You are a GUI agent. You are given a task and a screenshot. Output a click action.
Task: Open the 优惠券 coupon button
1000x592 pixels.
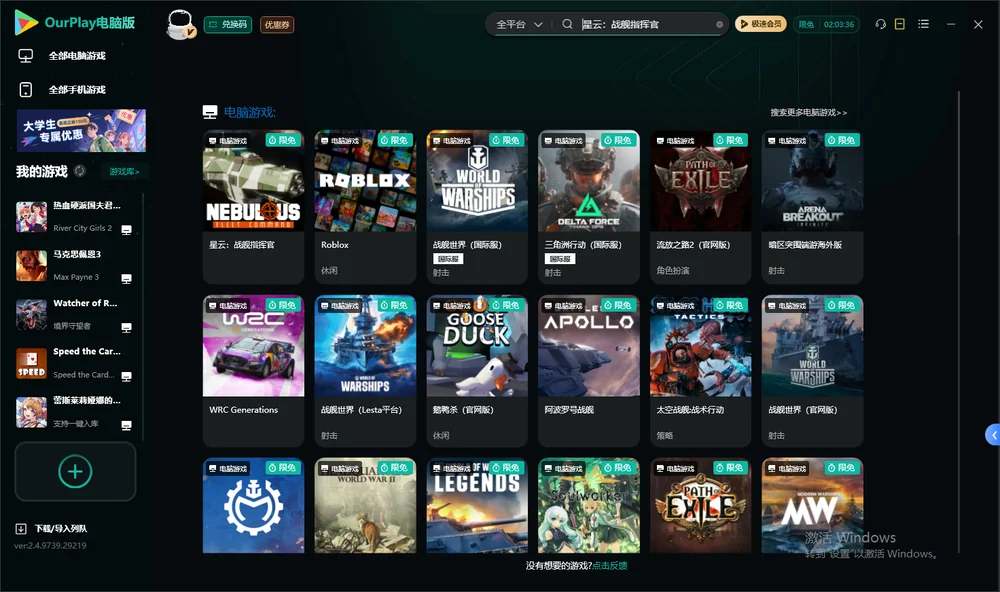[277, 24]
